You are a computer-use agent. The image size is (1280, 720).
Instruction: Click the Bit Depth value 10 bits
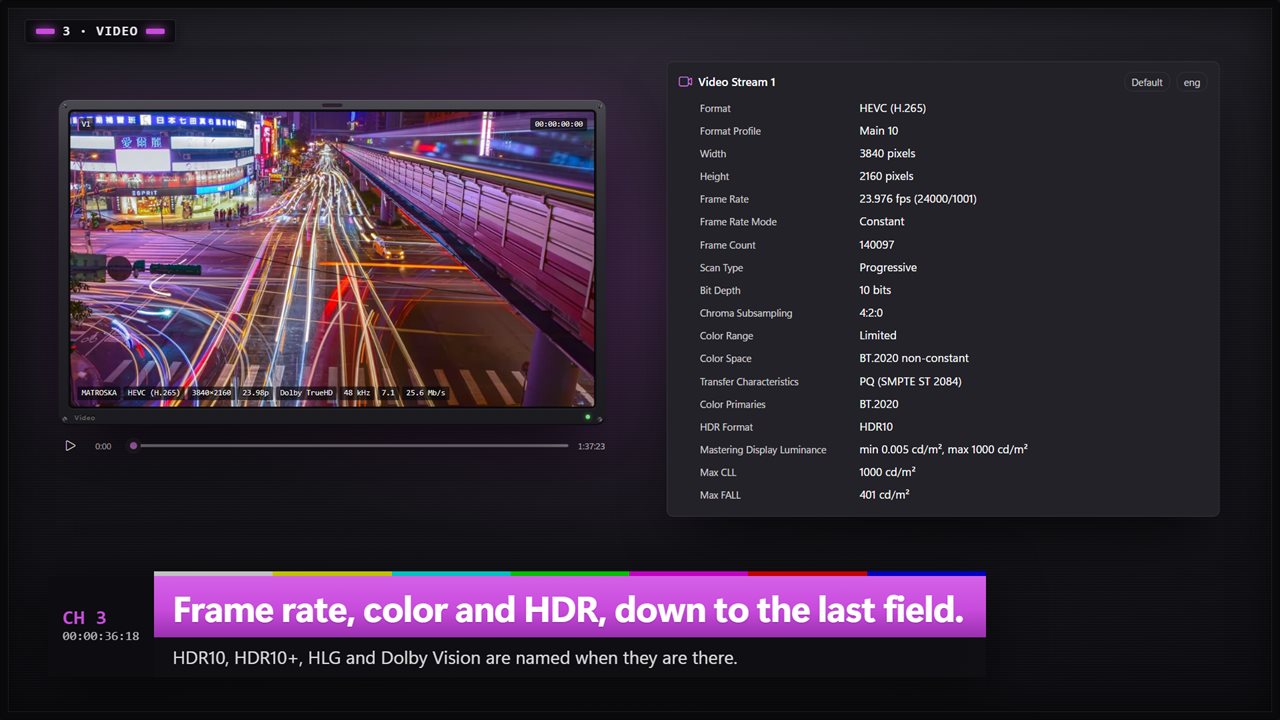[875, 290]
